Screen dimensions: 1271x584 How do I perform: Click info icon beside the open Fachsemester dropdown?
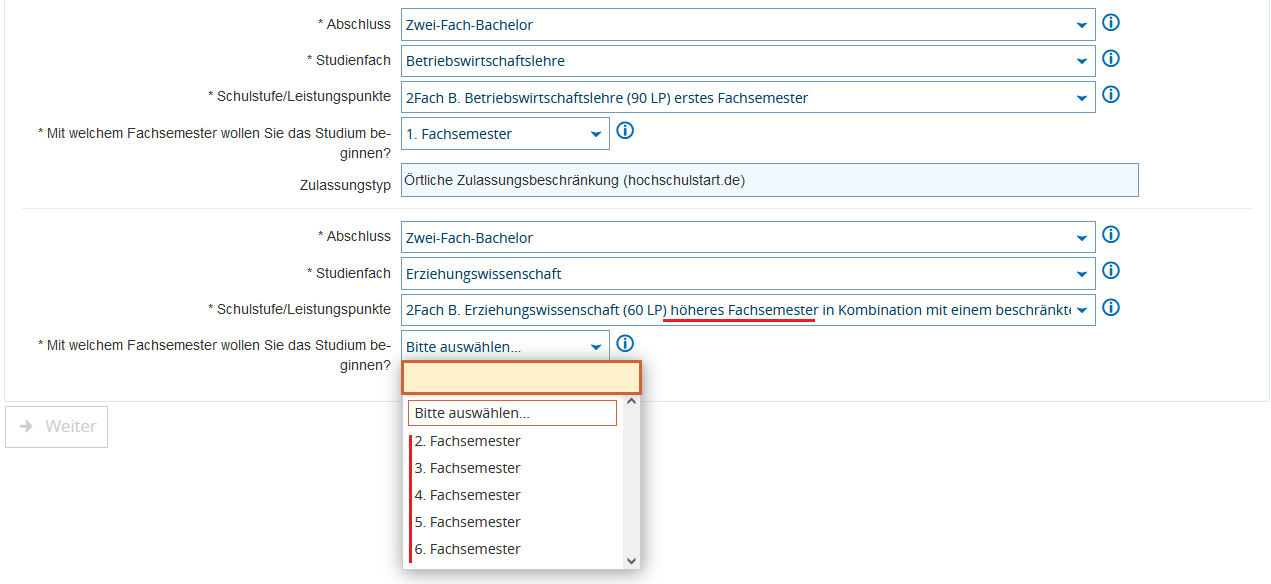[624, 343]
